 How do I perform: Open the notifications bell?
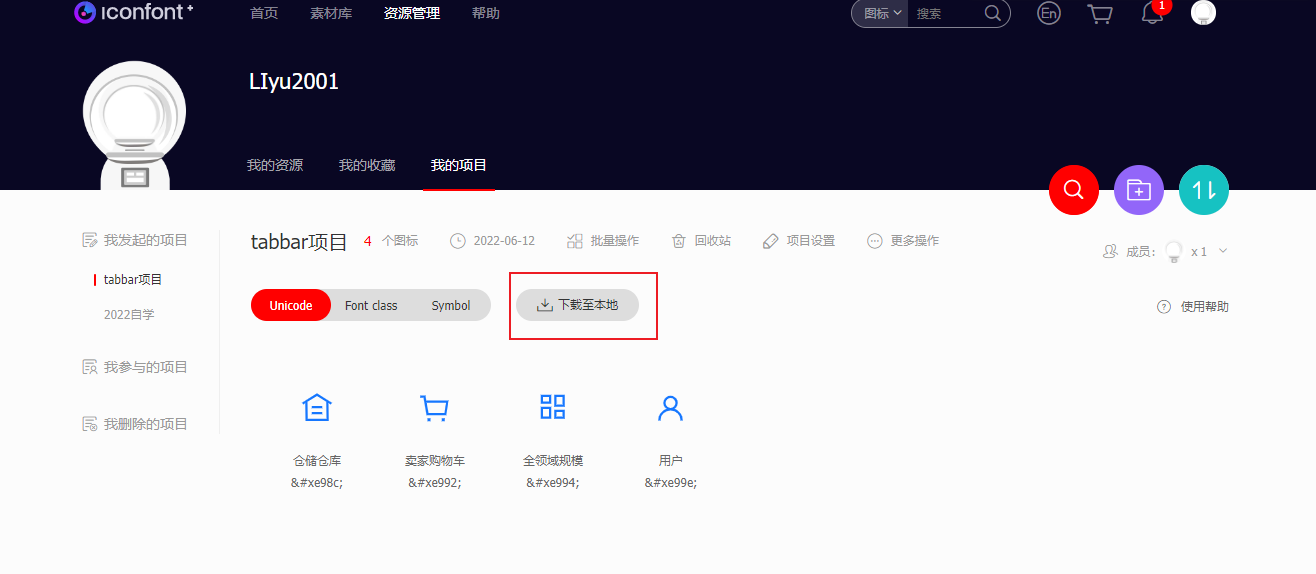coord(1152,14)
